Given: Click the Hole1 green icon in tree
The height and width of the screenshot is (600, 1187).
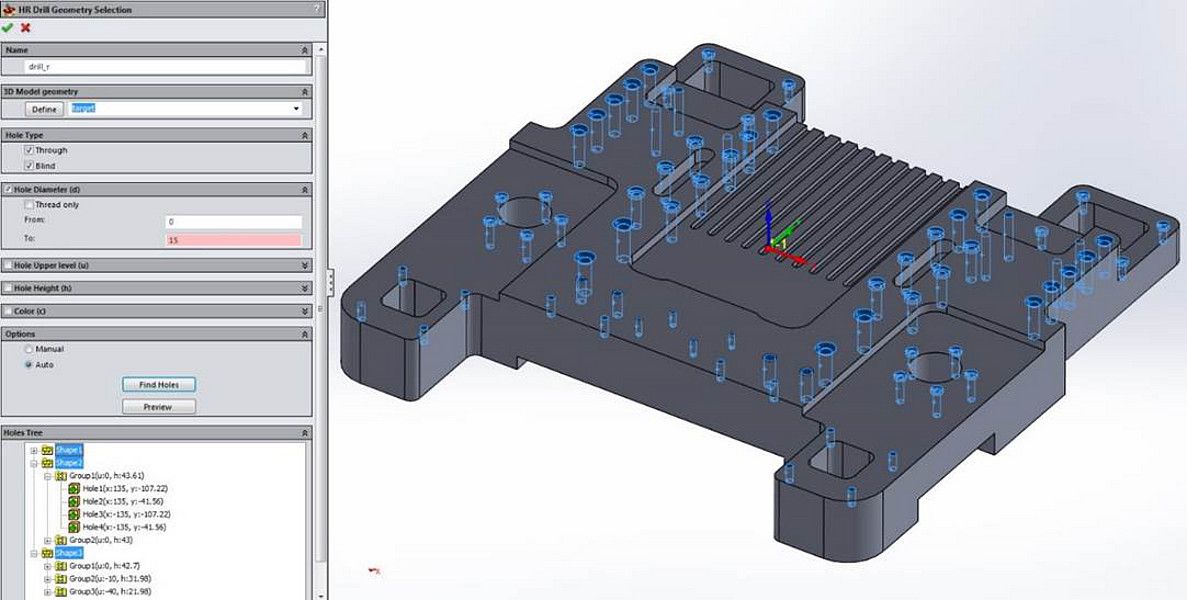Looking at the screenshot, I should tap(74, 488).
